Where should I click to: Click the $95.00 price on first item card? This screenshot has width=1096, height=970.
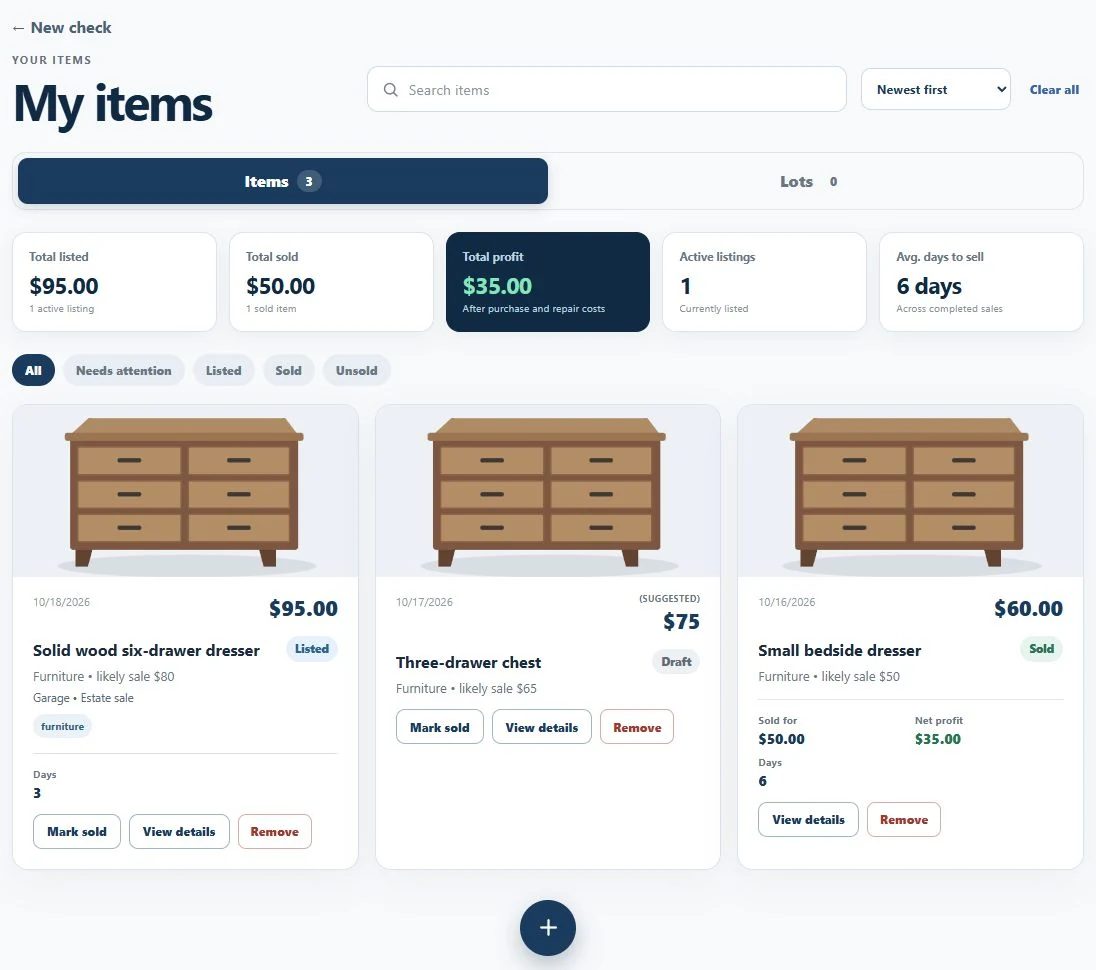point(303,609)
